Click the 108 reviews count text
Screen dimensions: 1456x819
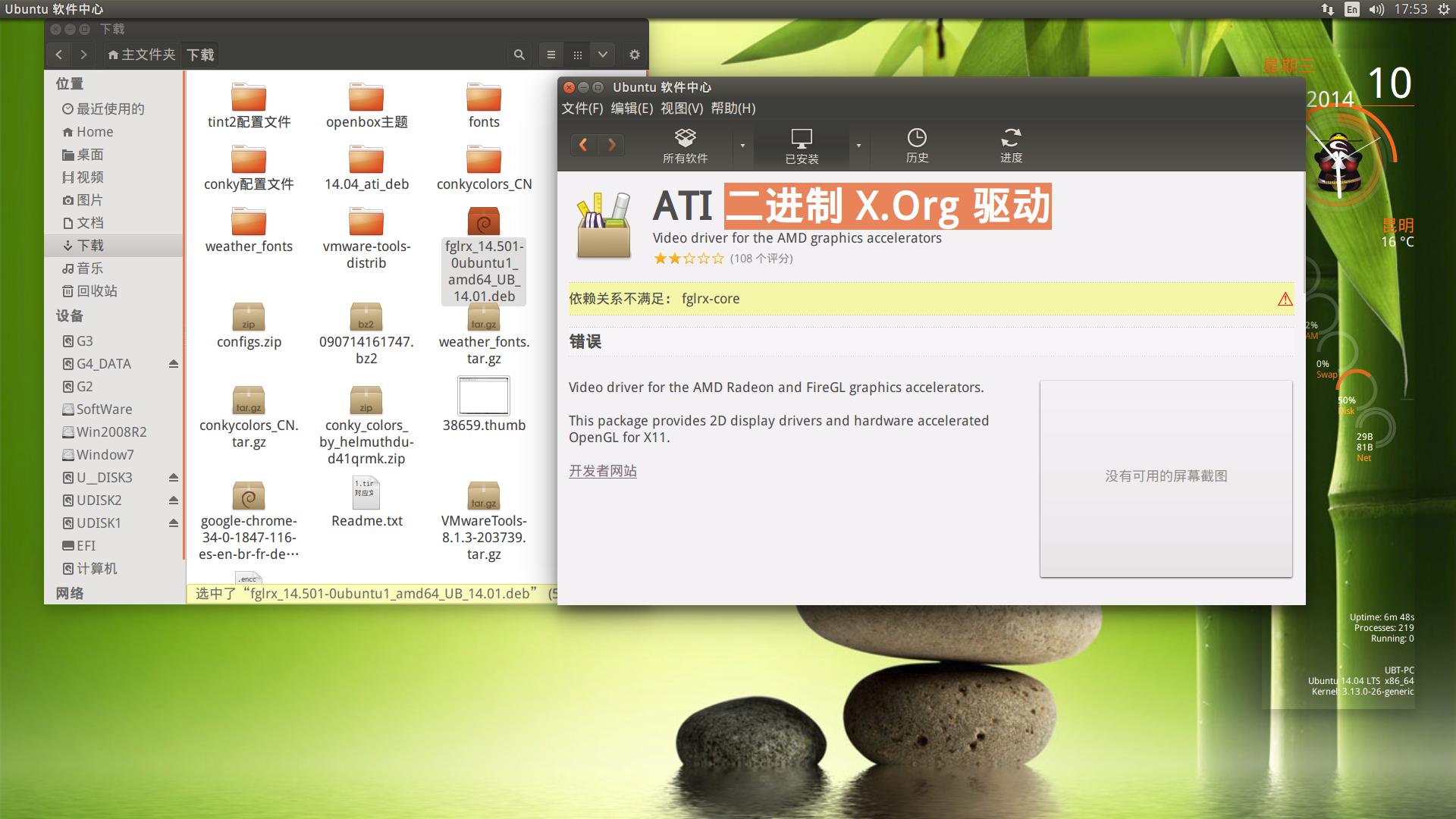coord(761,259)
